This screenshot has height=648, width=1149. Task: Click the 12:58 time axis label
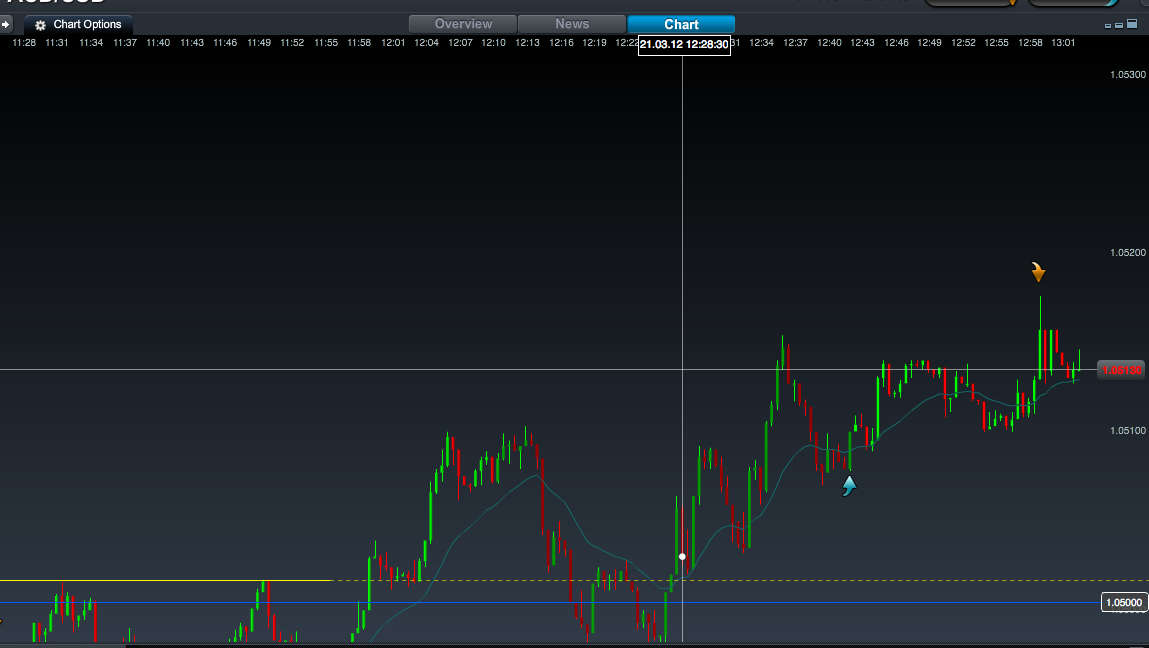[1030, 43]
